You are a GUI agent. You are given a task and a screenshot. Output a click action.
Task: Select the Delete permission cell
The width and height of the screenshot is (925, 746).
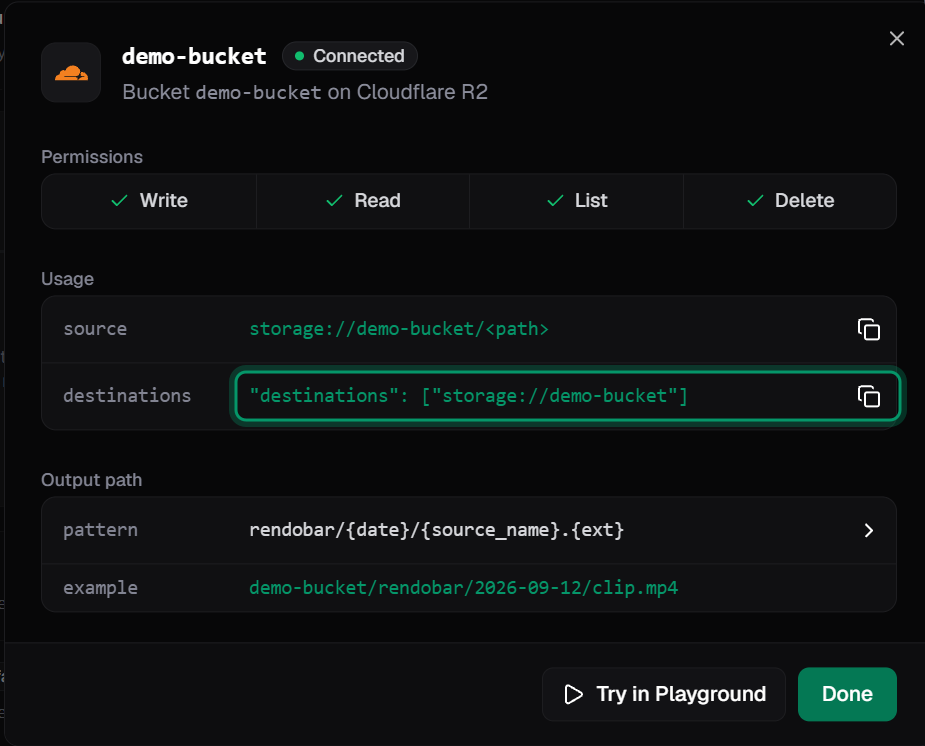click(790, 201)
